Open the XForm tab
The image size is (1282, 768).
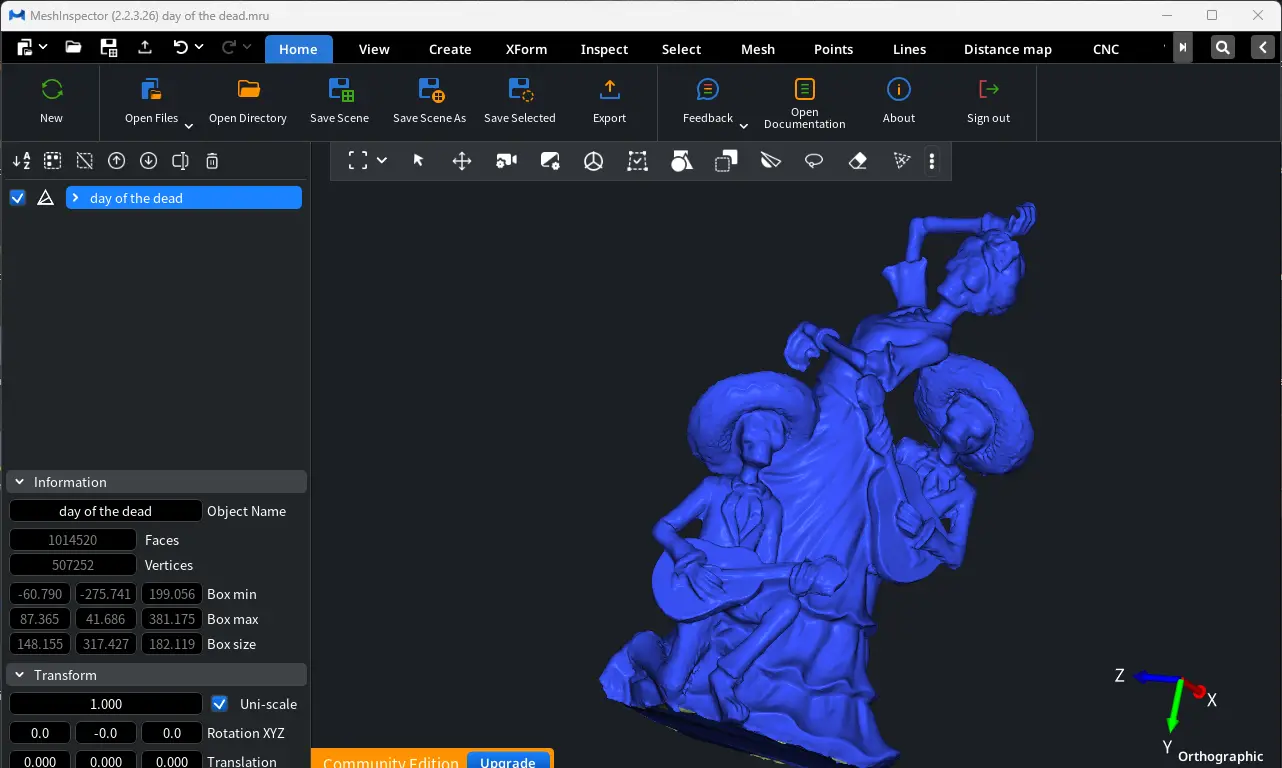[x=526, y=49]
